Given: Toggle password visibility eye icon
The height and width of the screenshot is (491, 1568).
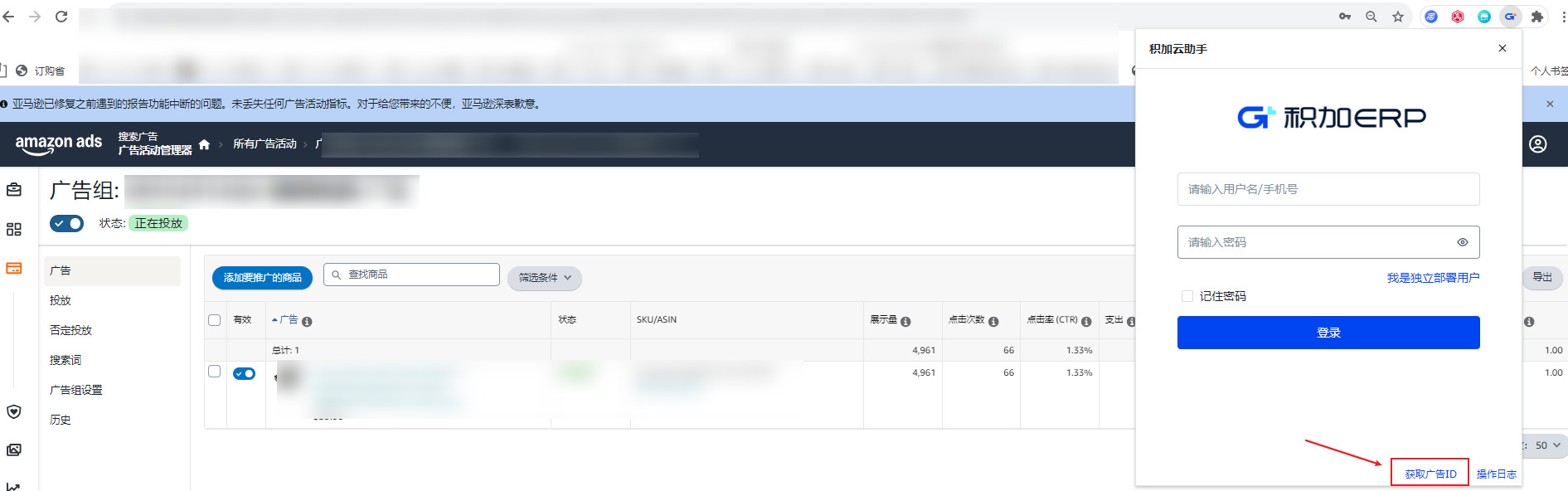Looking at the screenshot, I should coord(1463,242).
